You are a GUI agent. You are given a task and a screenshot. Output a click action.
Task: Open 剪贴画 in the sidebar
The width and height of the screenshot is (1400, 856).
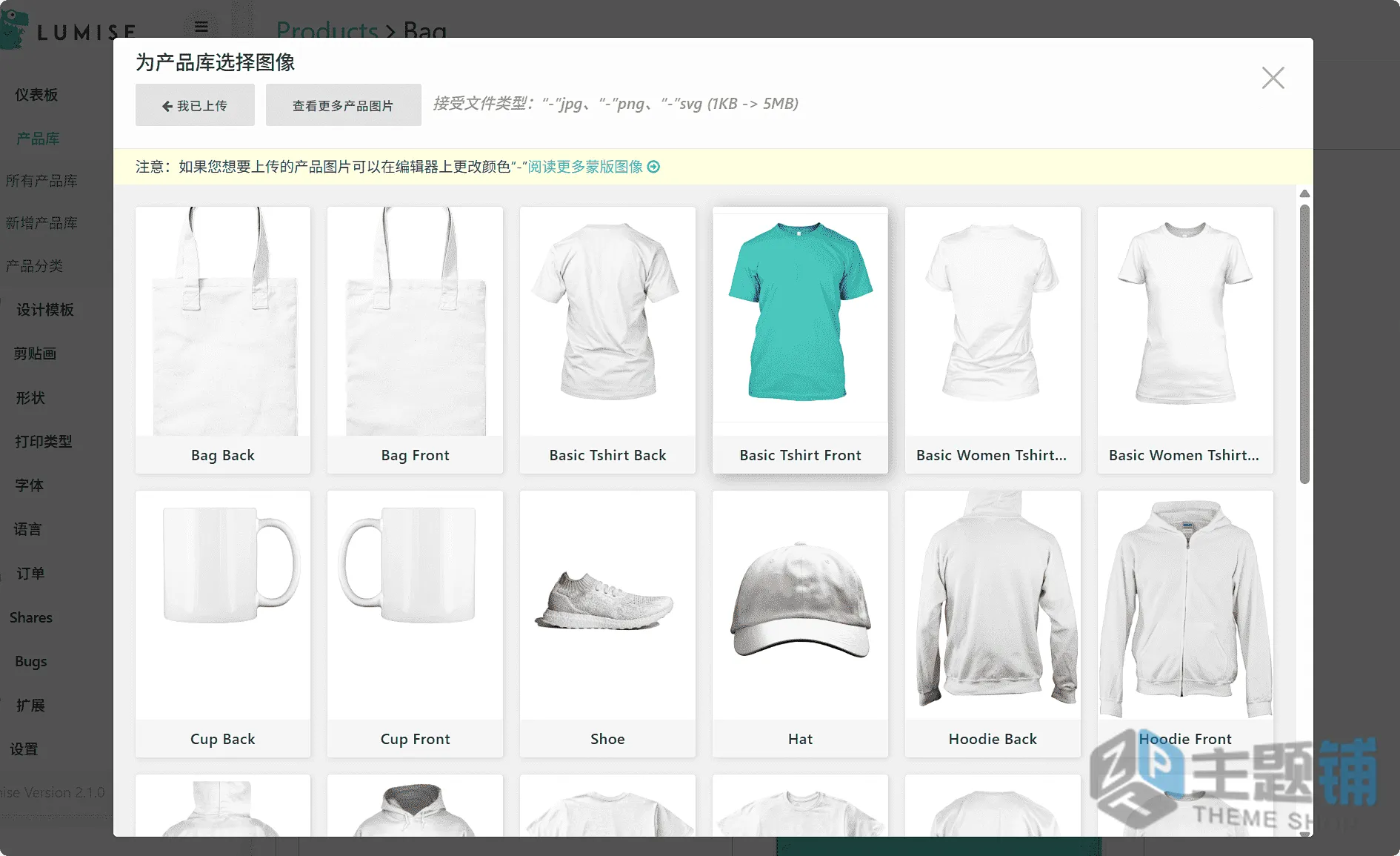(x=35, y=354)
